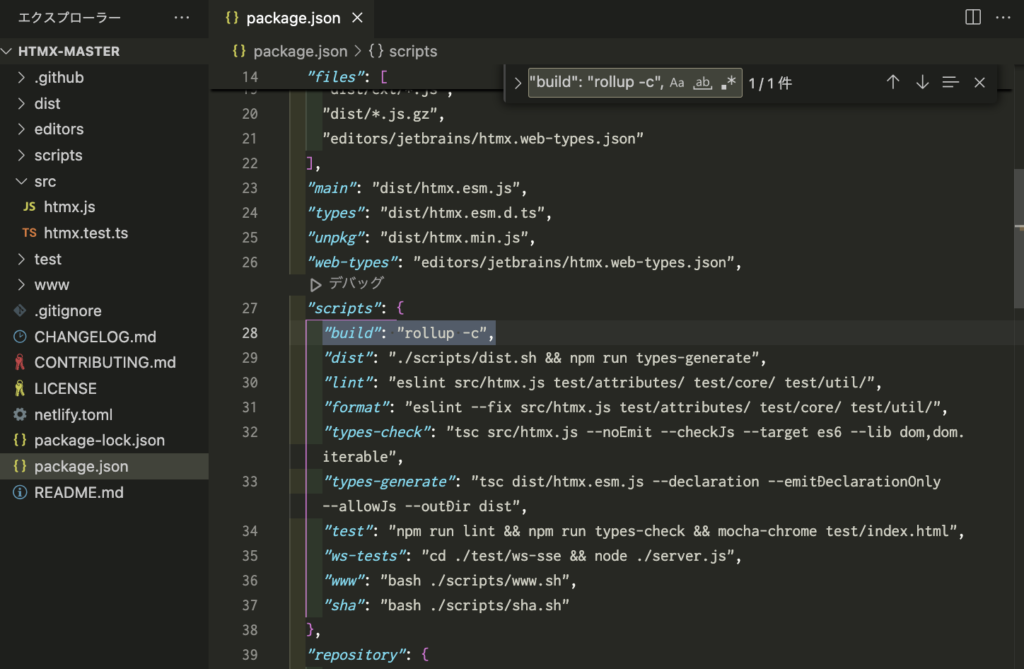Screen dimensions: 1024x669
Task: Expand the dist folder
Action: pyautogui.click(x=47, y=103)
